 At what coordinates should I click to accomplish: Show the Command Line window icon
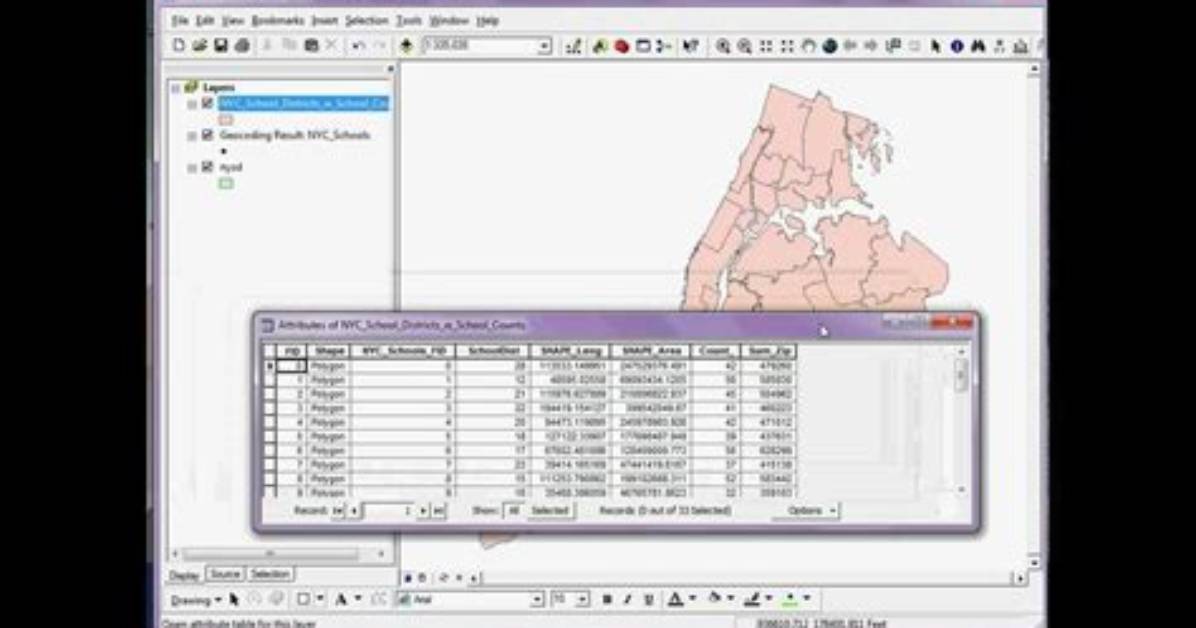click(643, 47)
